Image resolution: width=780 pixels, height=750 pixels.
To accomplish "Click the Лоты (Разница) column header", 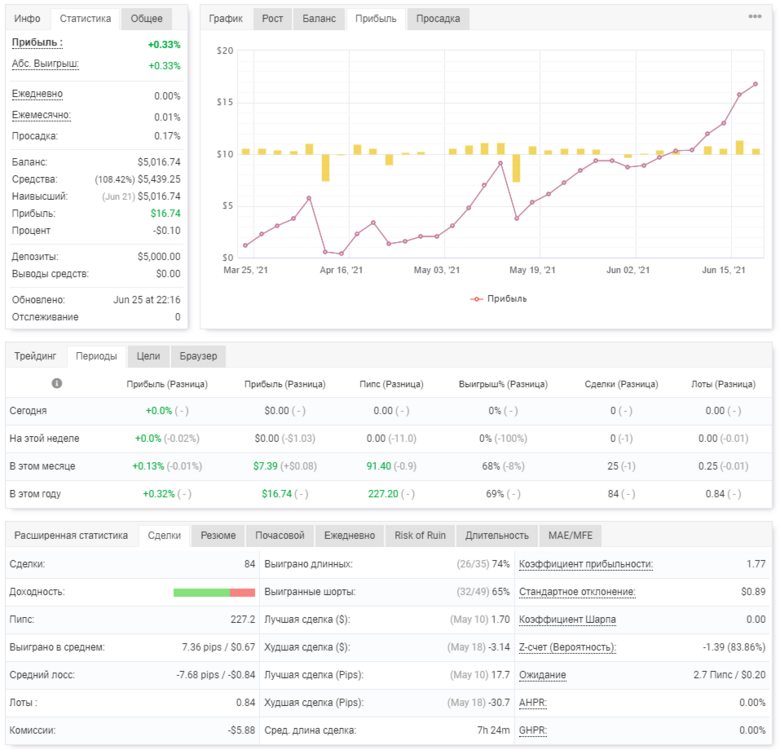I will tap(723, 384).
